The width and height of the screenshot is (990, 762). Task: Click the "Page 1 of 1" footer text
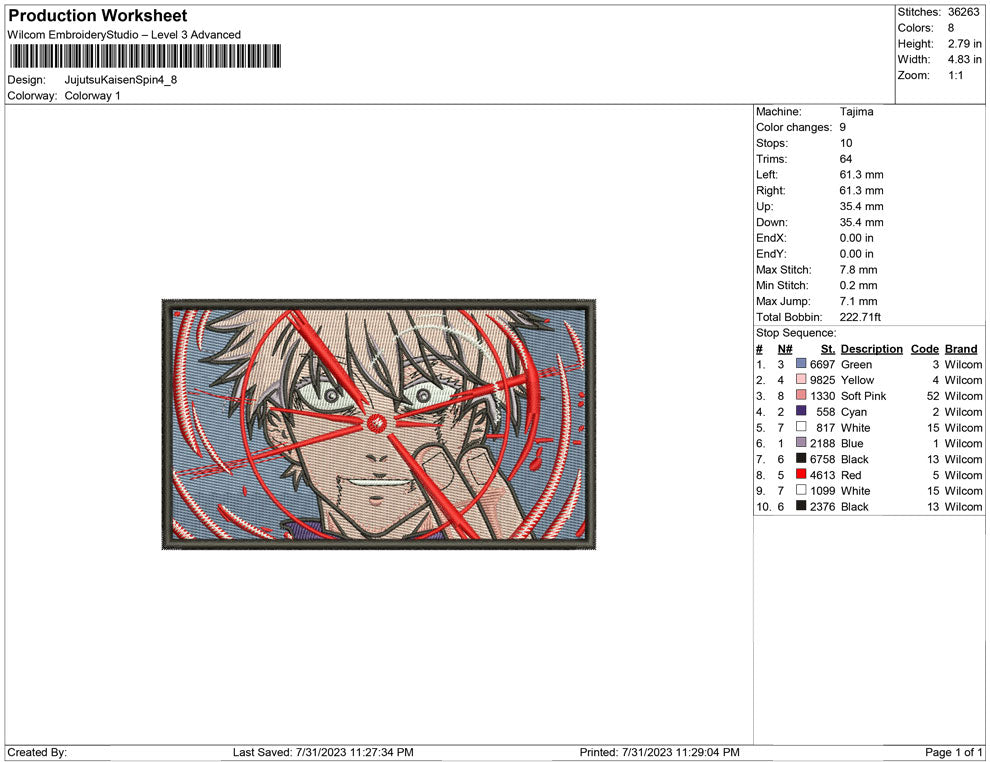point(953,751)
